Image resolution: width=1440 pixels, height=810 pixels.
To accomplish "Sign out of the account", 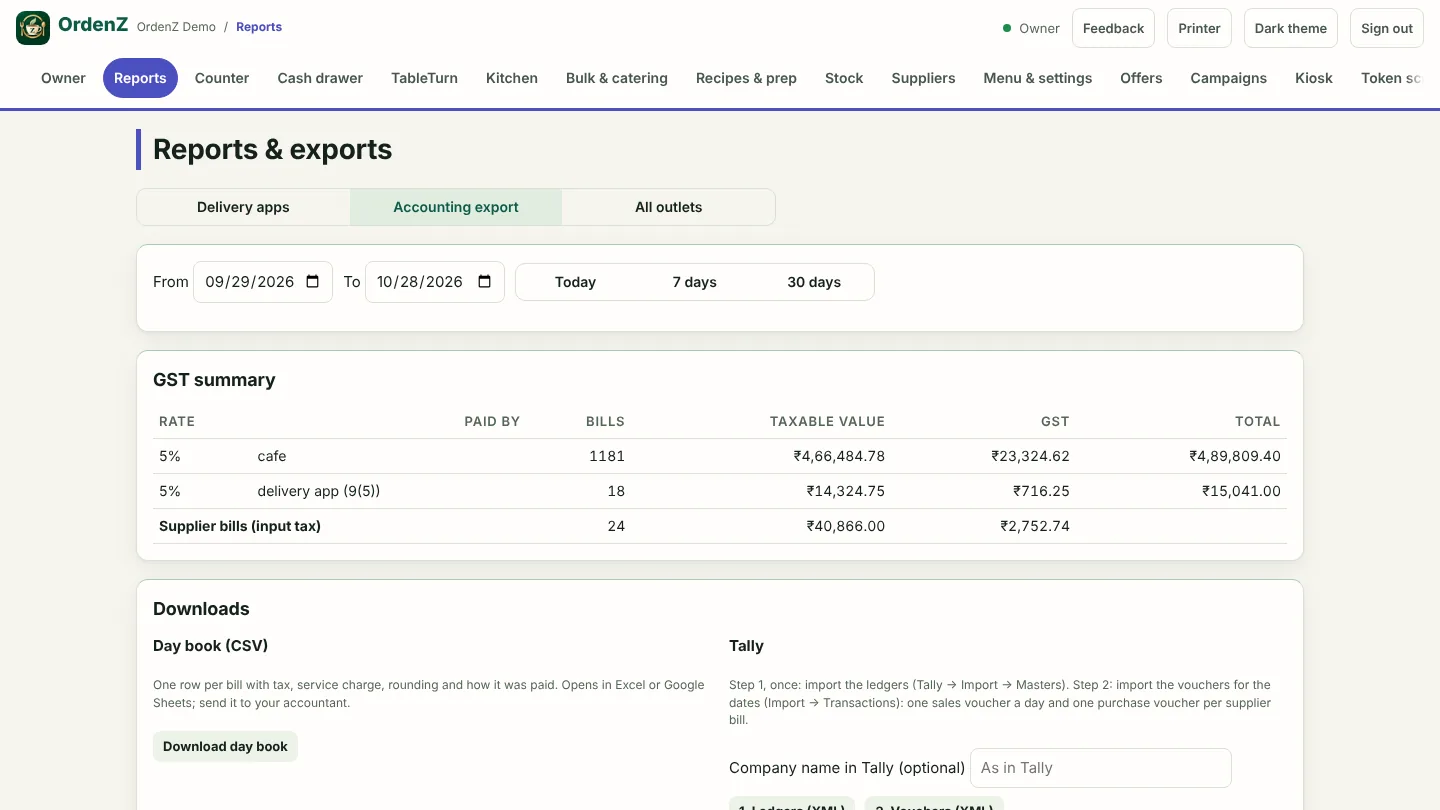I will (1387, 28).
